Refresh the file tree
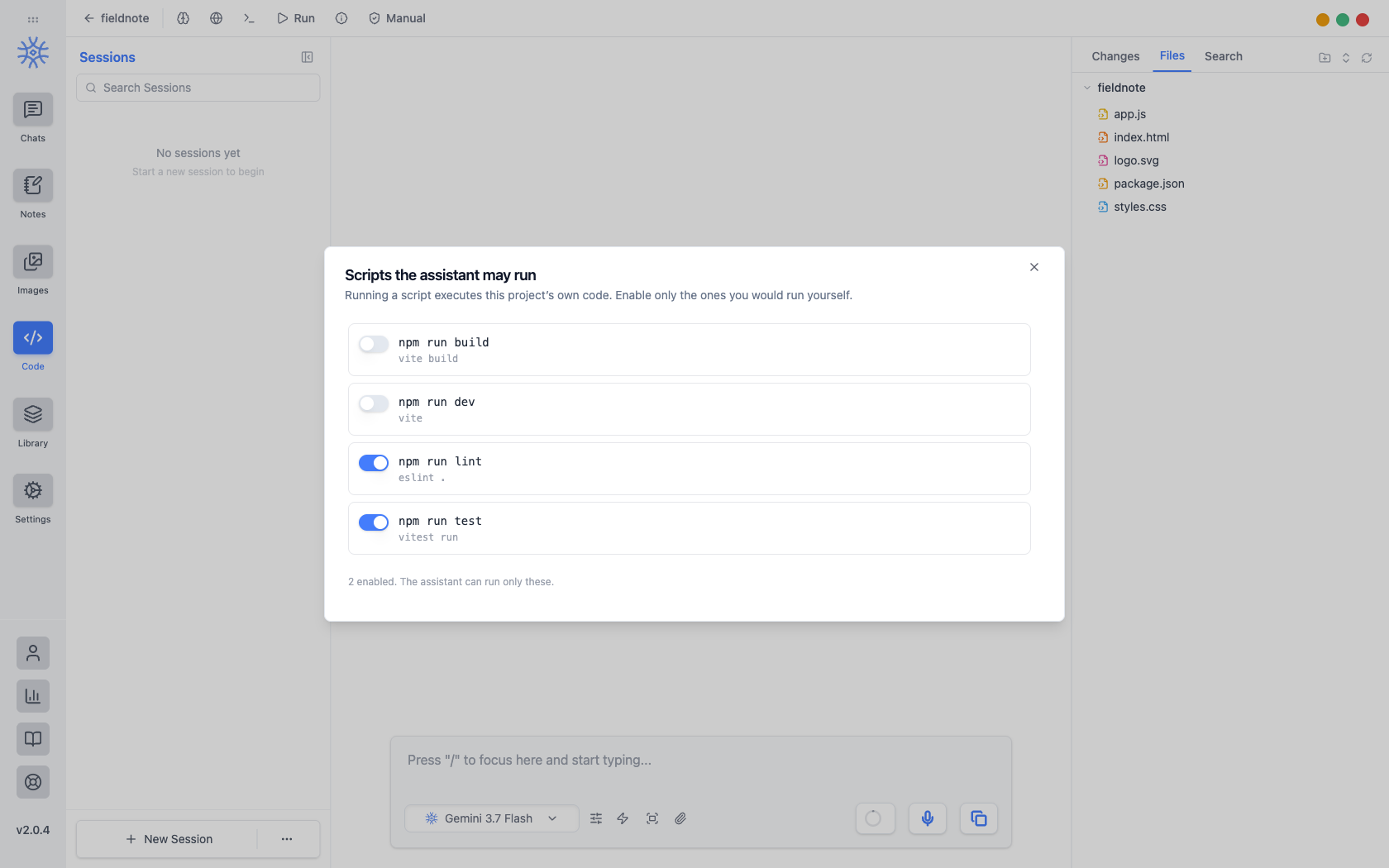This screenshot has height=868, width=1389. coord(1367,57)
